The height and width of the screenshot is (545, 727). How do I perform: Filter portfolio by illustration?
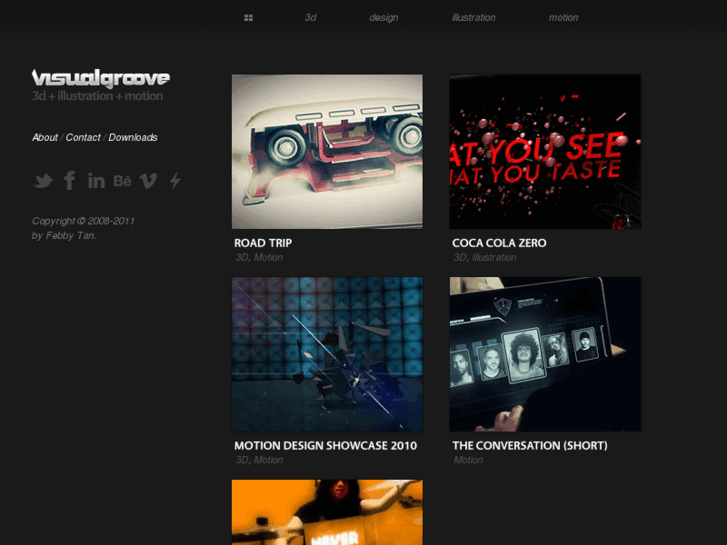tap(473, 18)
